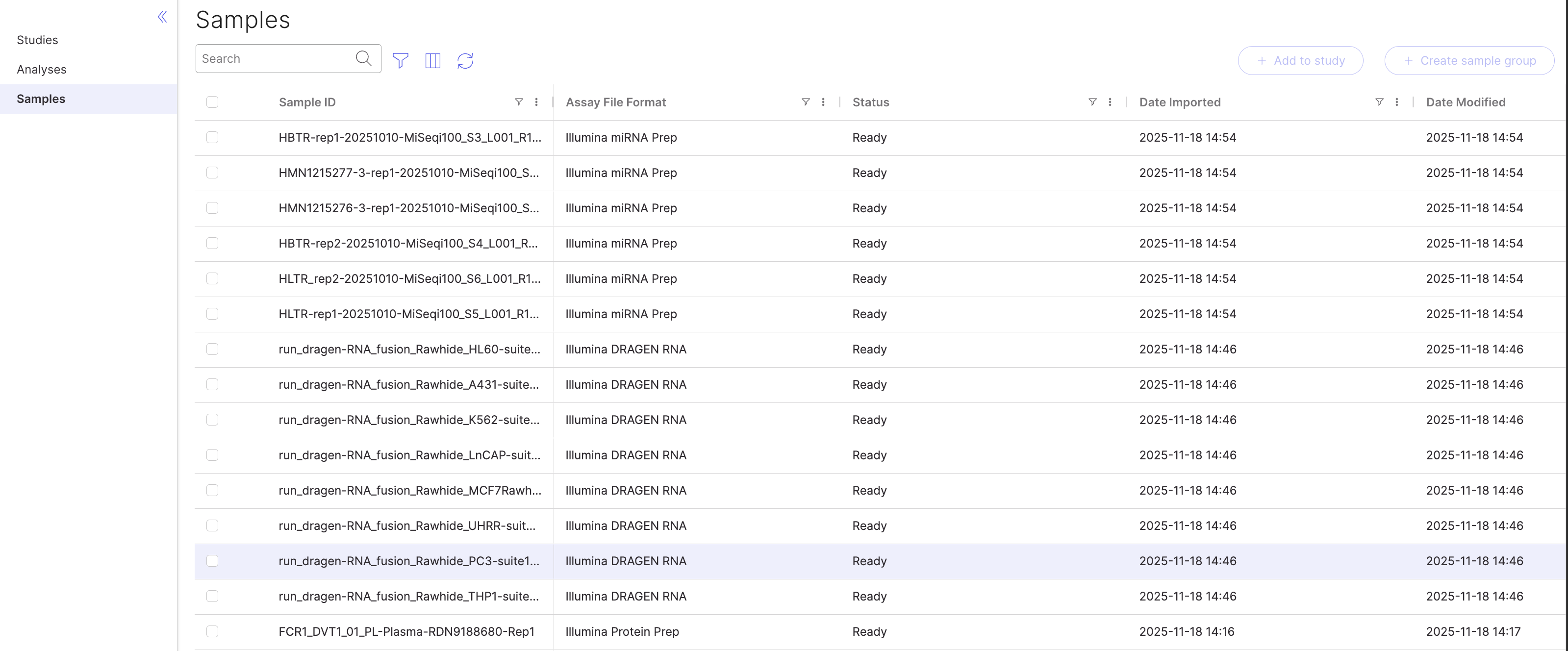Focus the Search input field

pos(274,58)
